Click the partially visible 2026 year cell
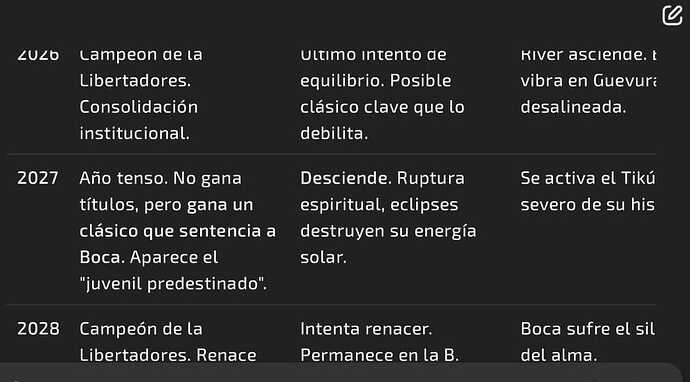This screenshot has height=382, width=690. (x=38, y=55)
